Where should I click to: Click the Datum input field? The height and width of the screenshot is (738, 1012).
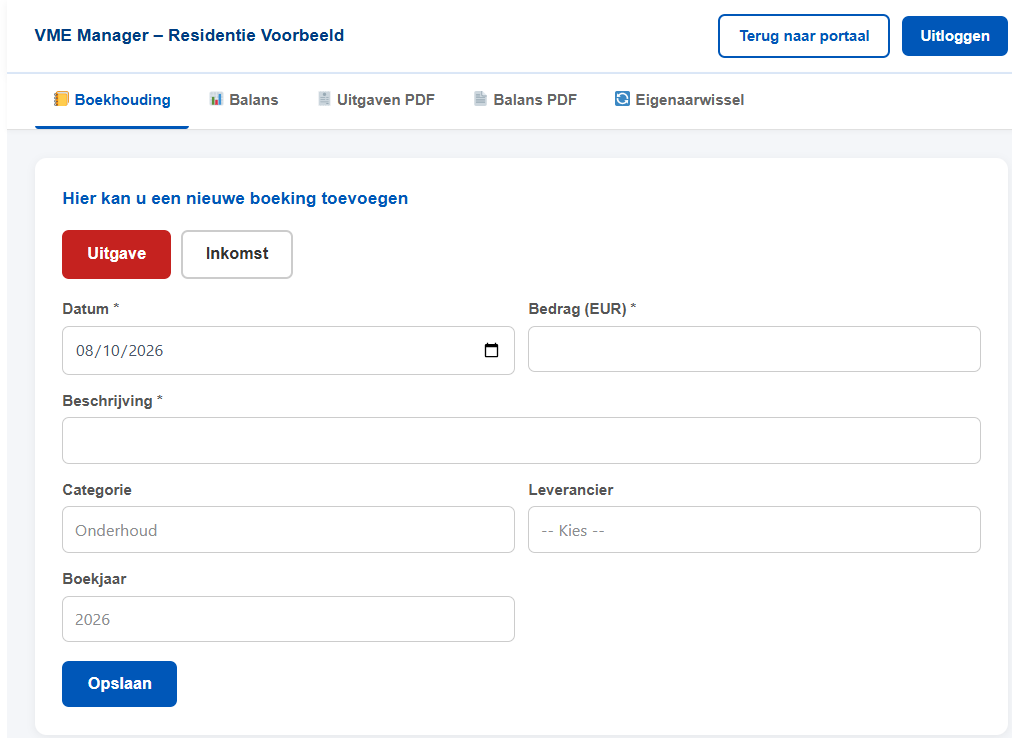pyautogui.click(x=288, y=351)
